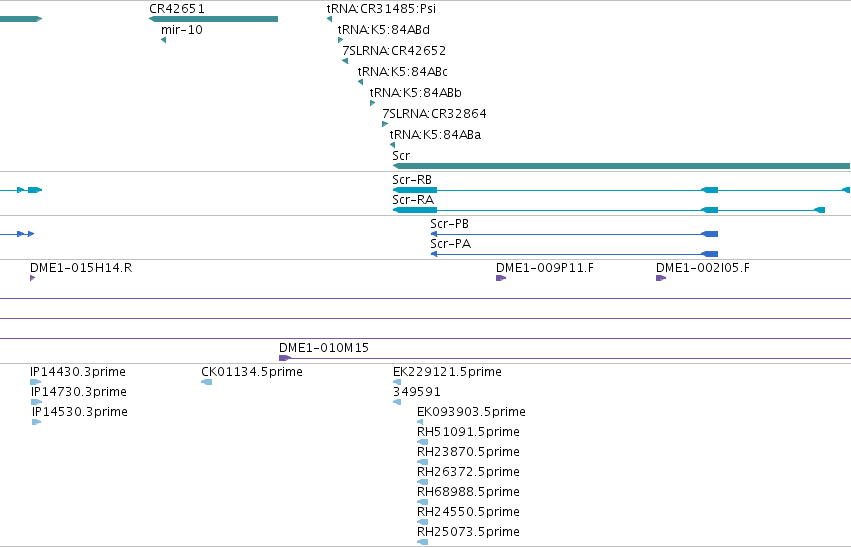
Task: Click the RH24550.5prime label text
Action: pyautogui.click(x=468, y=512)
